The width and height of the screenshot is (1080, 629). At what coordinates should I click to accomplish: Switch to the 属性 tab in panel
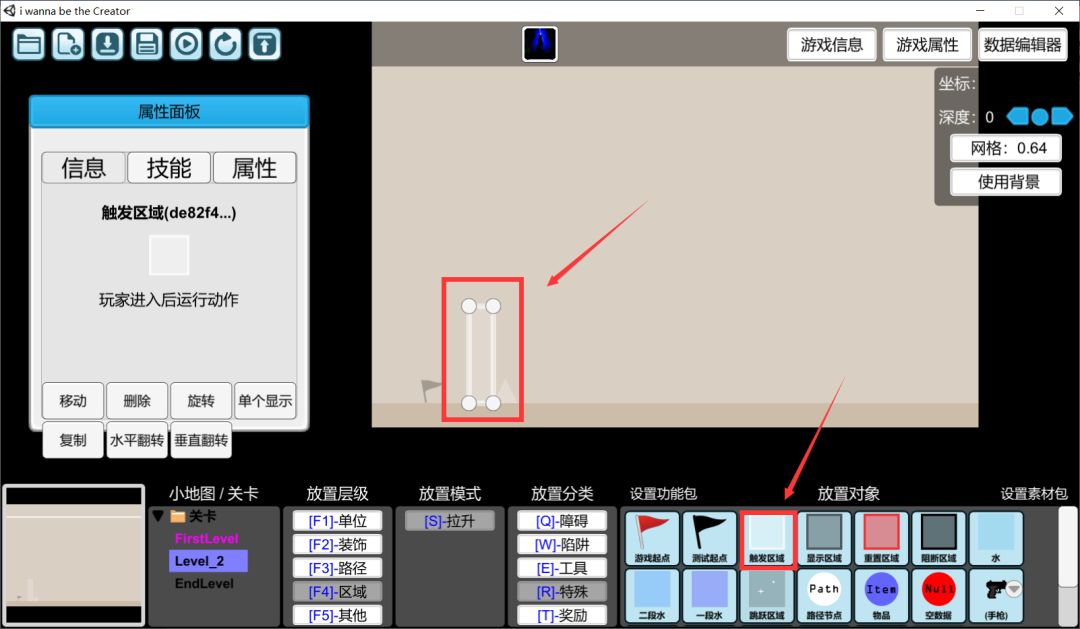pyautogui.click(x=254, y=168)
